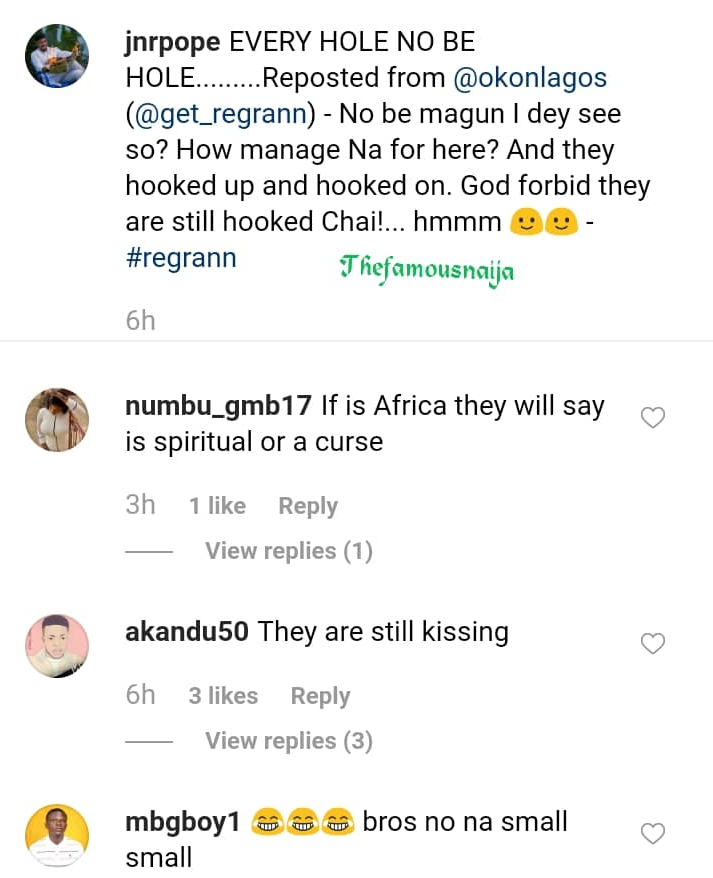Screen dimensions: 713x878
Task: Open the @okonlagos mention link
Action: [532, 78]
